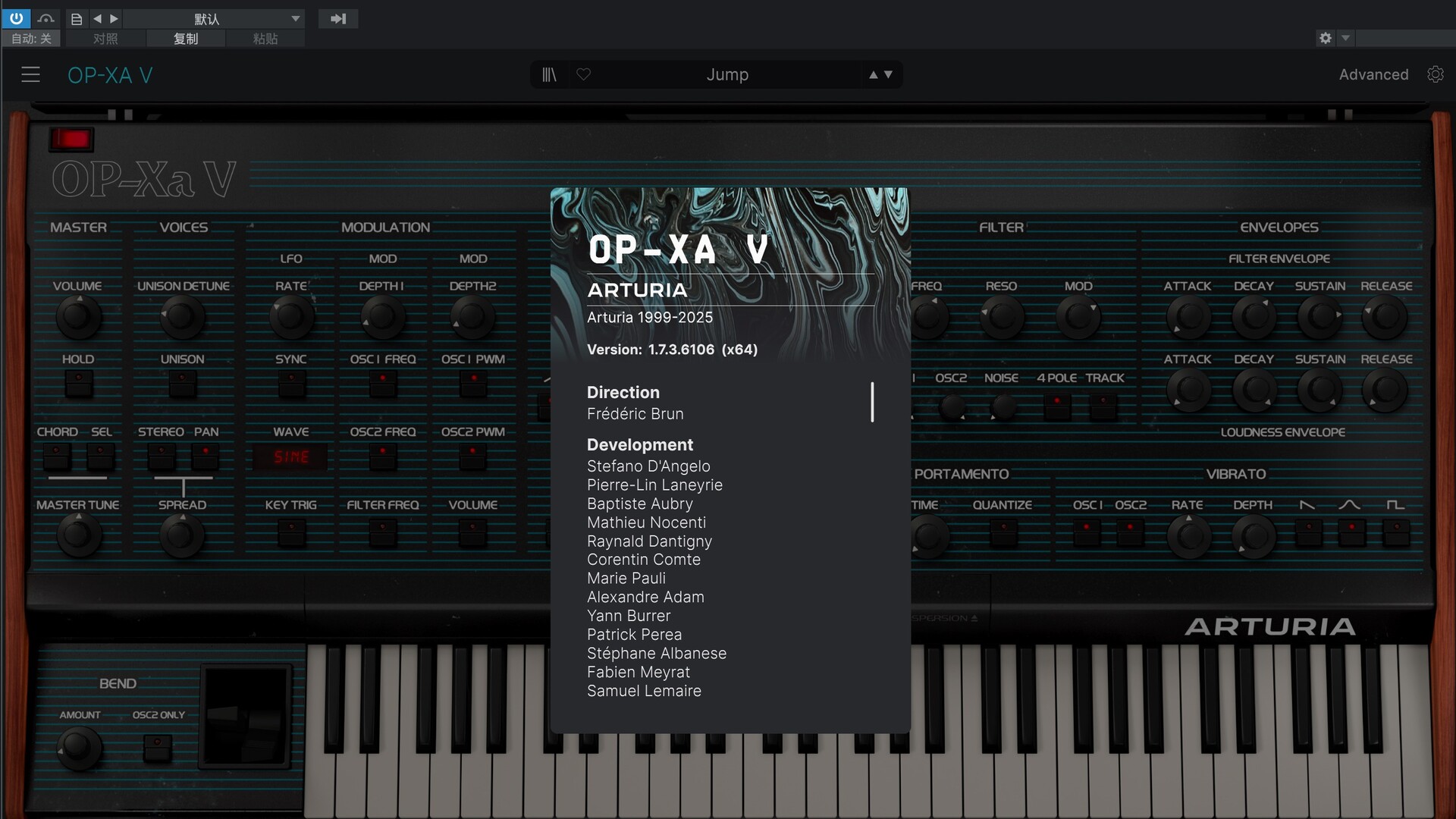Go to next host preset arrow
The height and width of the screenshot is (819, 1456).
point(114,18)
